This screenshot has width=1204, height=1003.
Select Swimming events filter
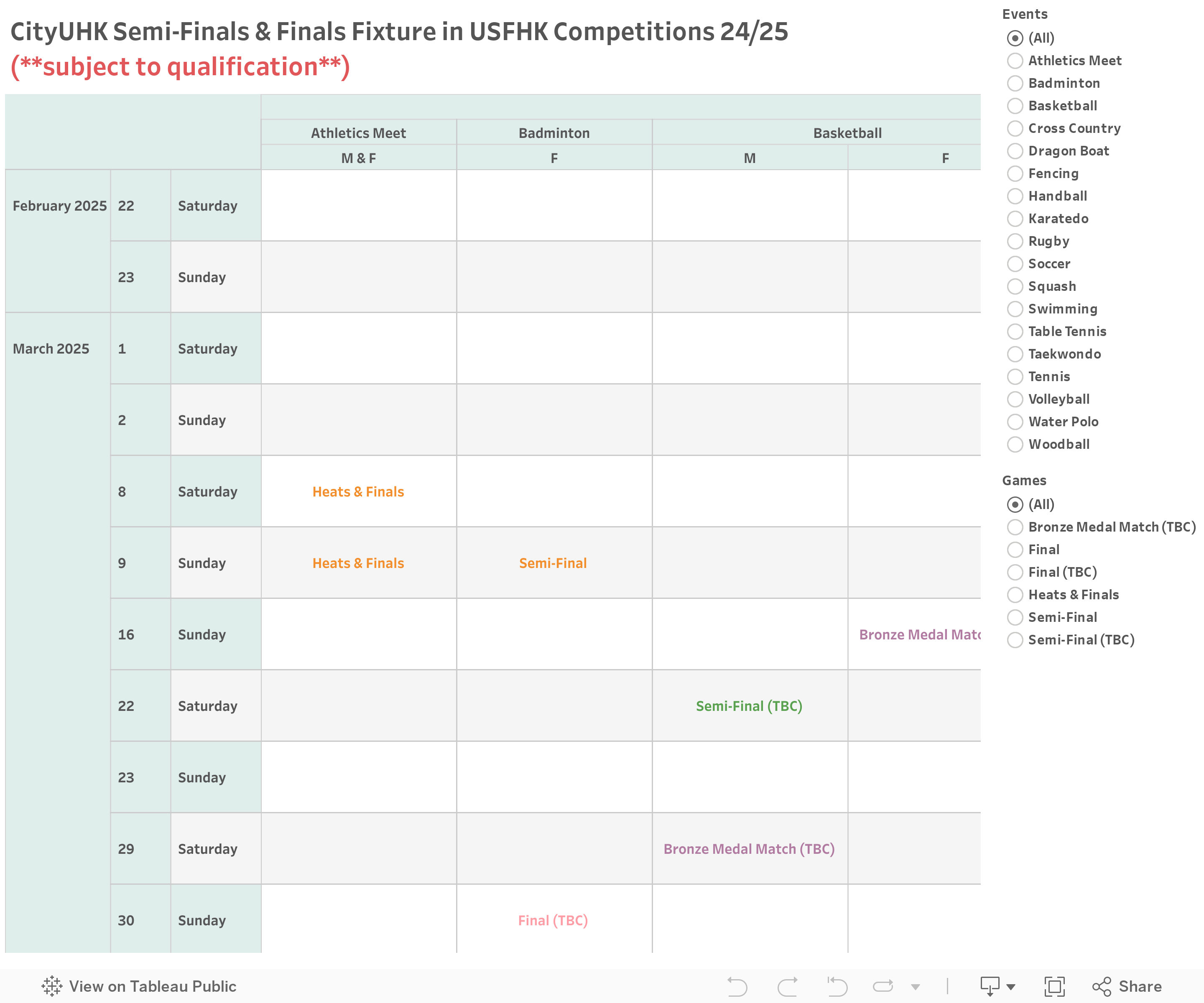point(1015,309)
